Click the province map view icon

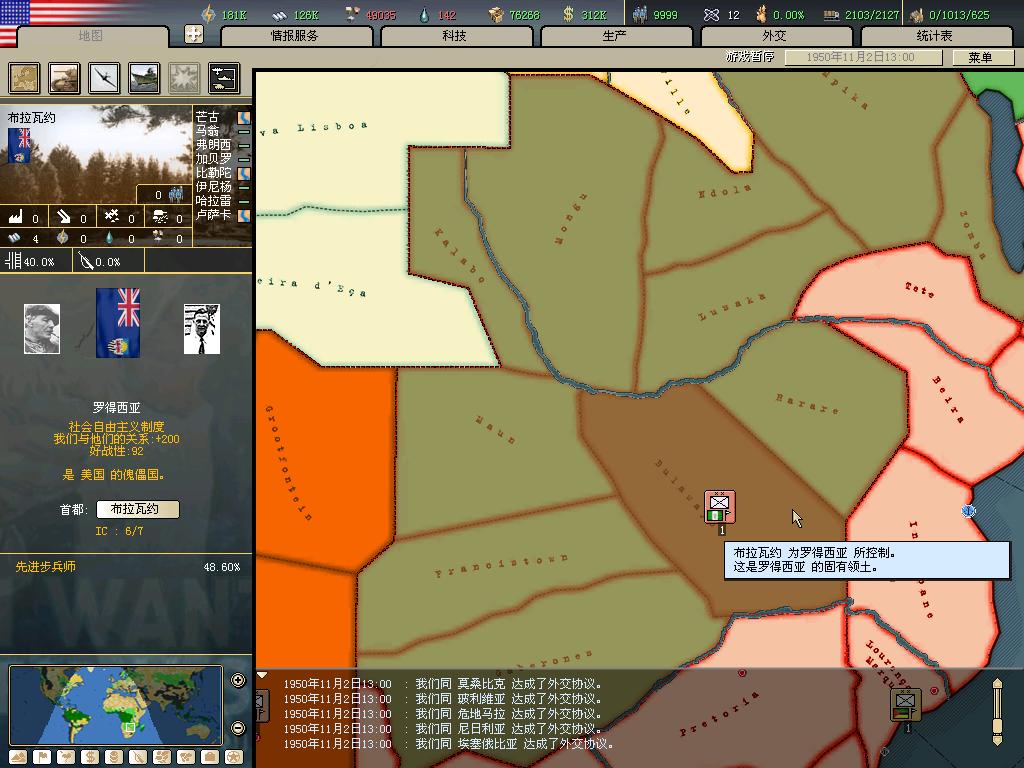click(24, 78)
